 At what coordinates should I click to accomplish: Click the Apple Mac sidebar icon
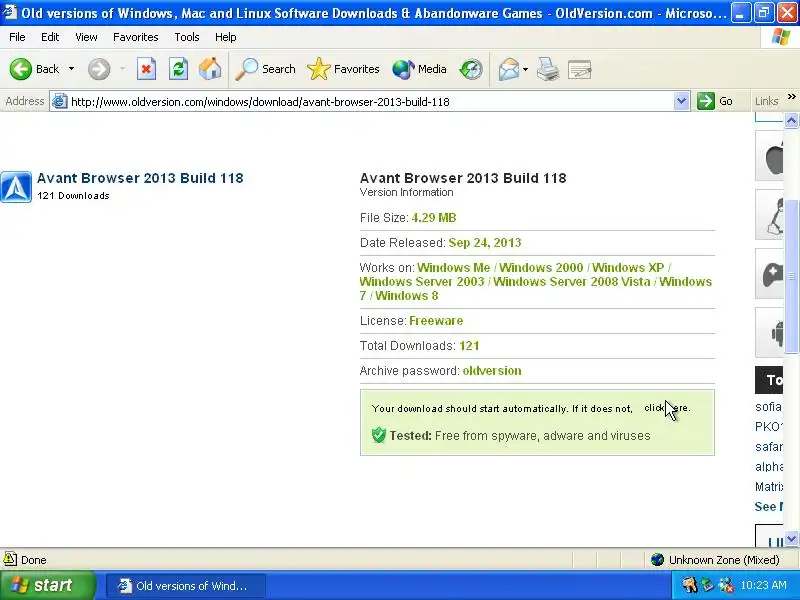point(770,156)
